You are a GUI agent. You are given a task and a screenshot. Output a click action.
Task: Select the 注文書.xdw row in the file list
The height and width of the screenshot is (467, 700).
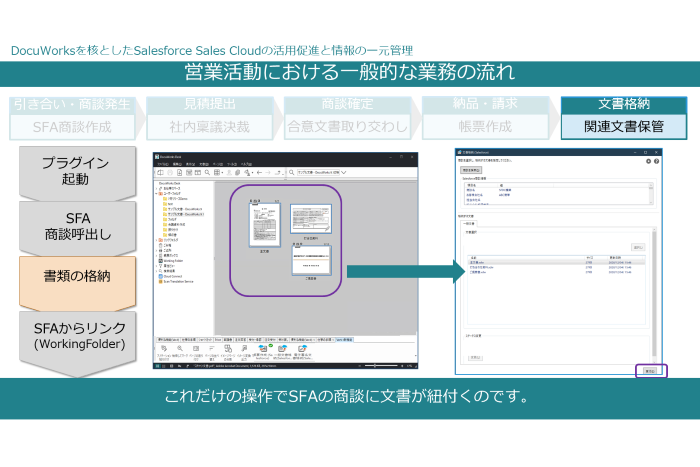click(556, 262)
